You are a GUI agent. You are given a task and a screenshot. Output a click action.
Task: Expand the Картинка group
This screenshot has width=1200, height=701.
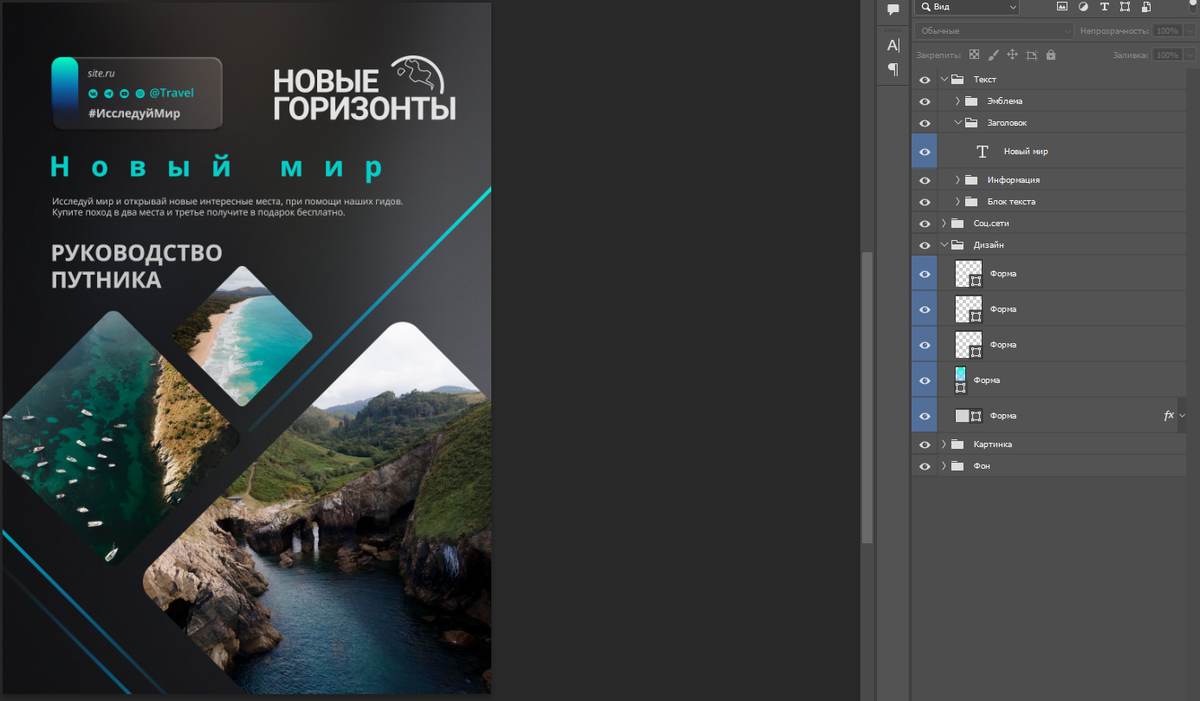click(x=943, y=444)
